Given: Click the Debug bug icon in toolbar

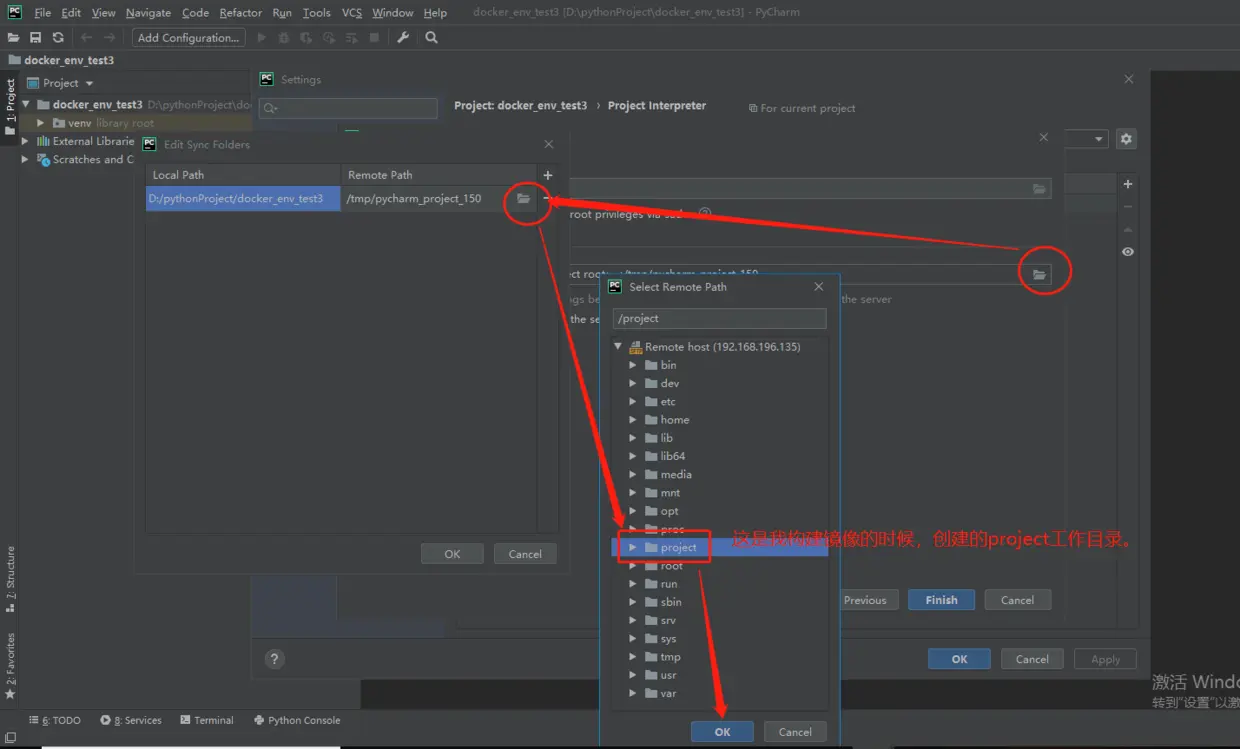Looking at the screenshot, I should tap(284, 38).
